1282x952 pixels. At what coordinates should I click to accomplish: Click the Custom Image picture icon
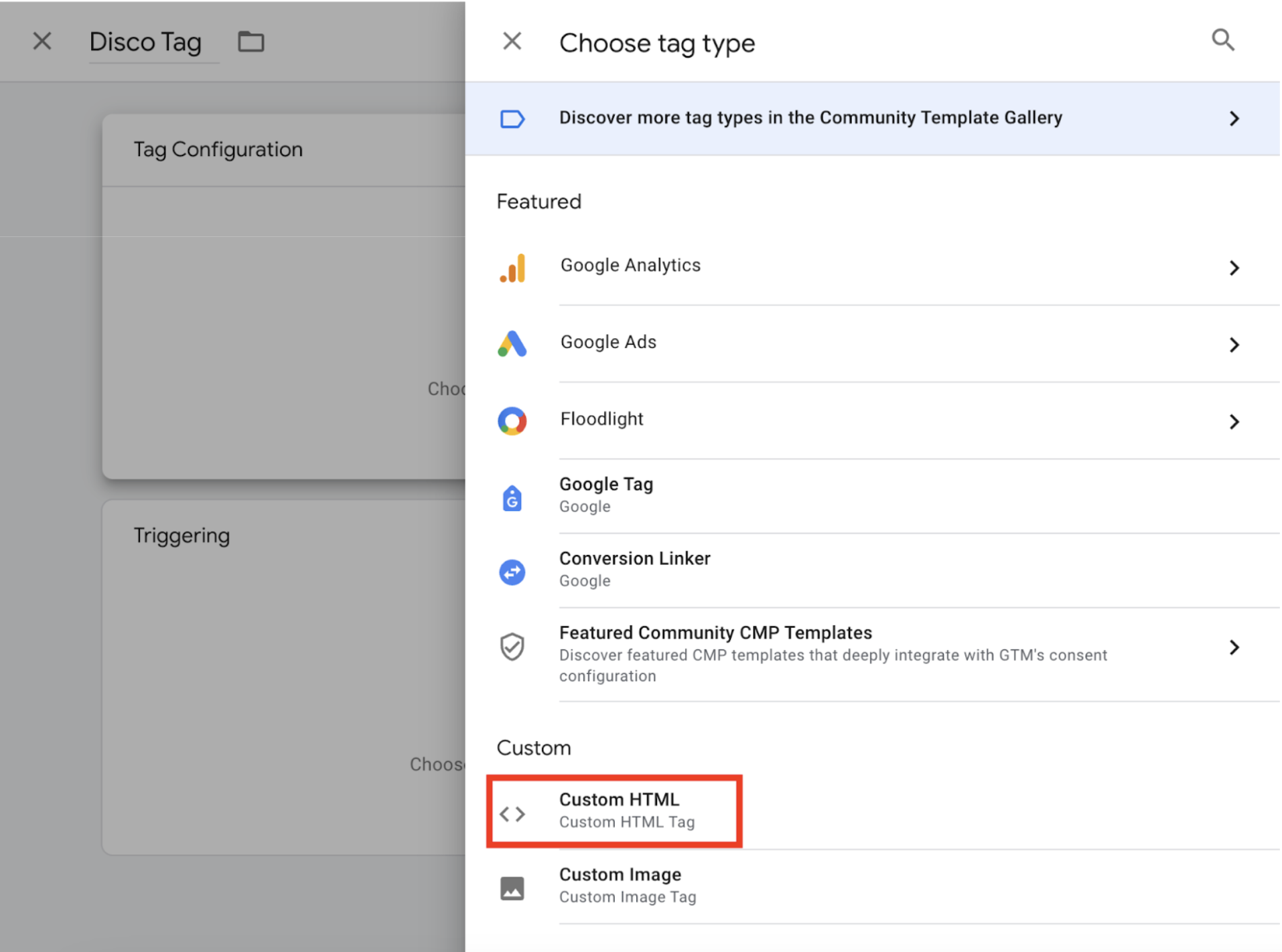[512, 888]
